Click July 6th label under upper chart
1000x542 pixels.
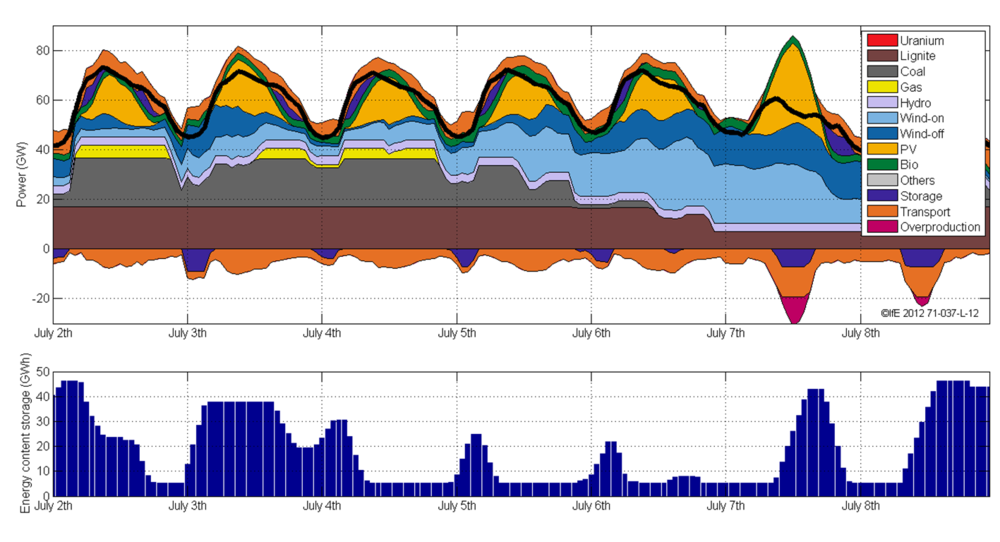pyautogui.click(x=591, y=333)
